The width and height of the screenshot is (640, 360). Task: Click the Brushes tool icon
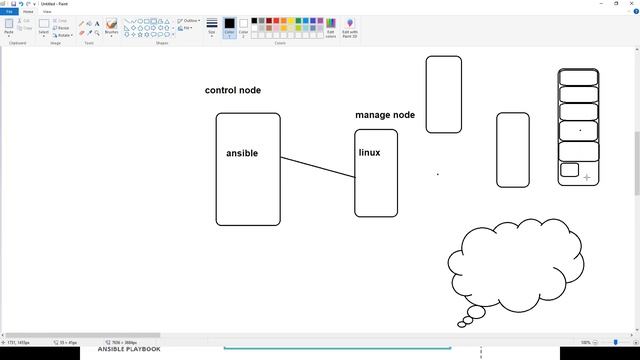tap(111, 23)
